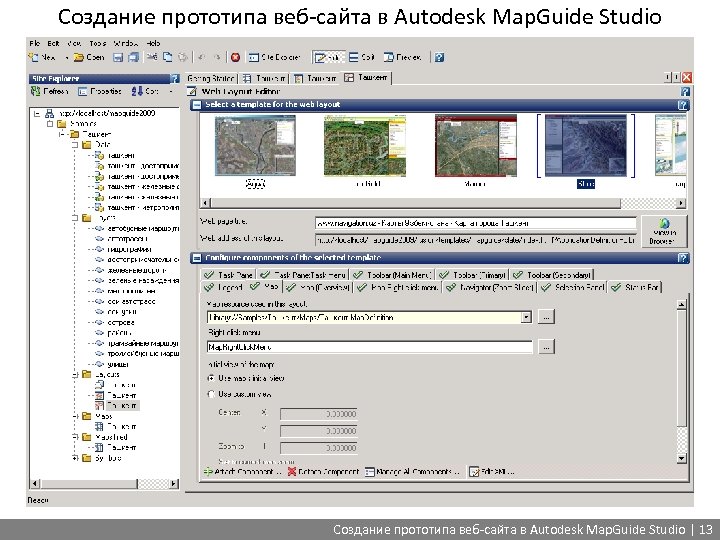The width and height of the screenshot is (720, 540).
Task: Open the Toolbar (Main Menu) component tab
Action: tap(392, 275)
